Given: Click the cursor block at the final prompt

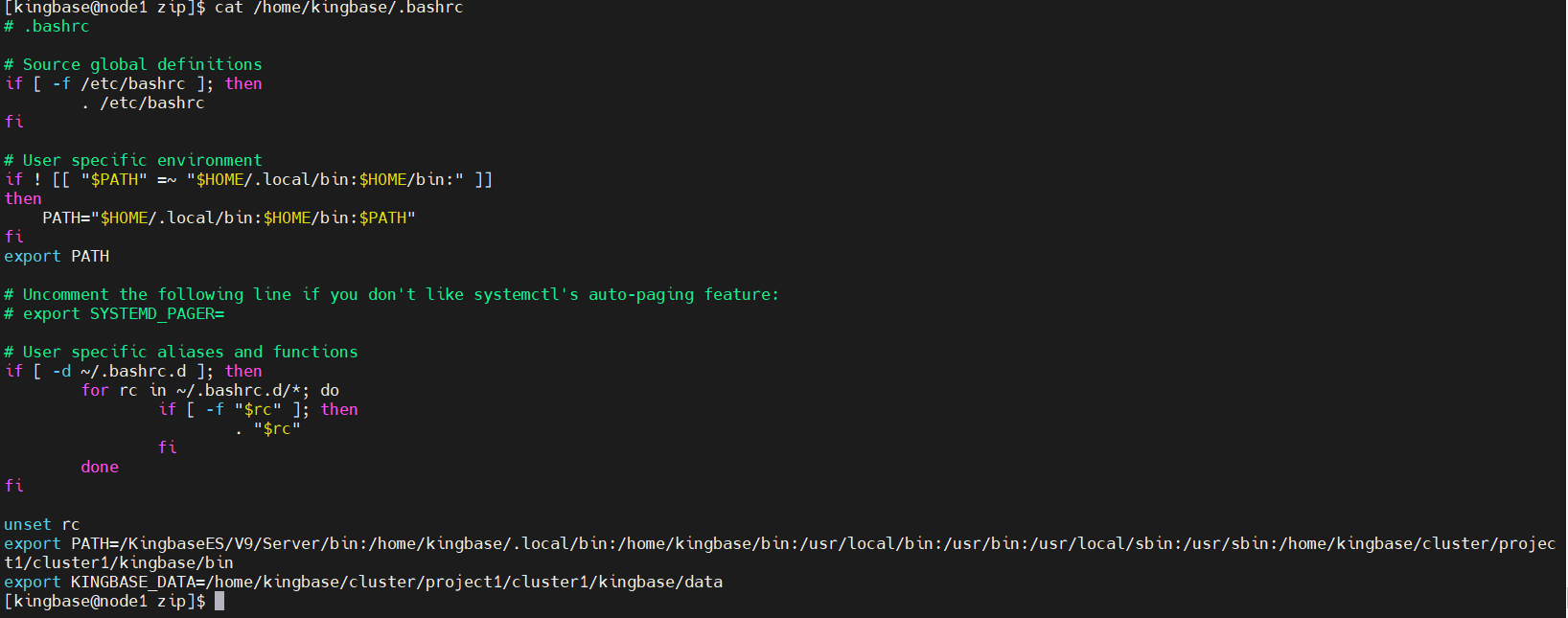Looking at the screenshot, I should (x=219, y=601).
